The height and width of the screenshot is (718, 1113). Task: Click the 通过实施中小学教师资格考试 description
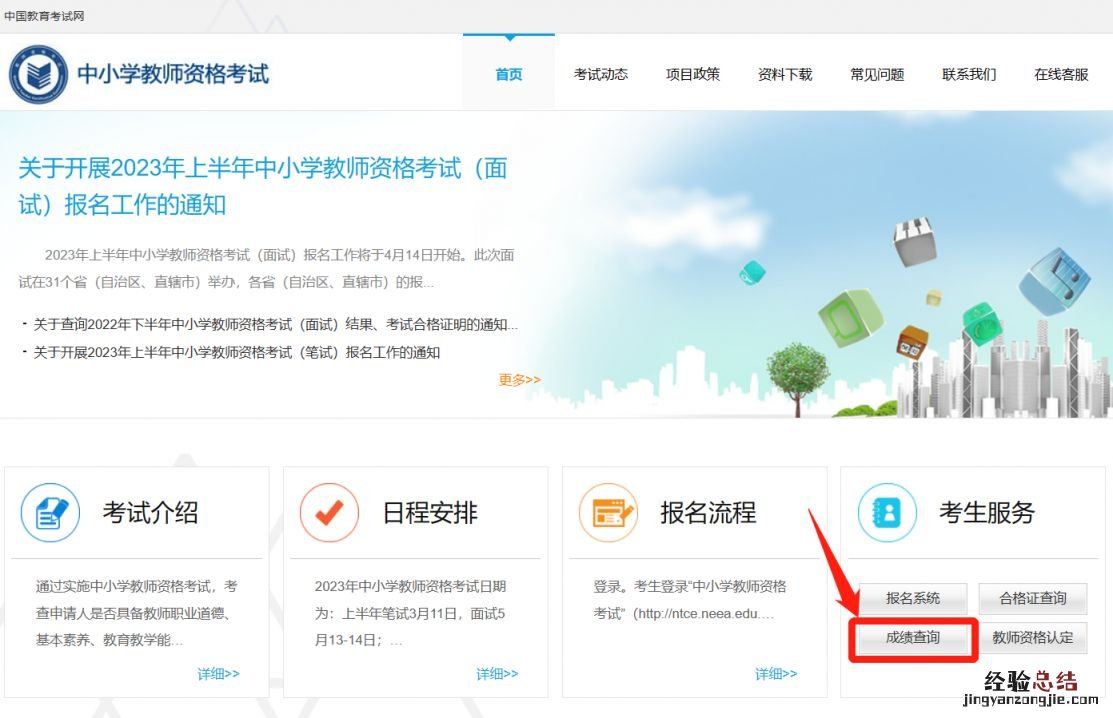click(136, 613)
